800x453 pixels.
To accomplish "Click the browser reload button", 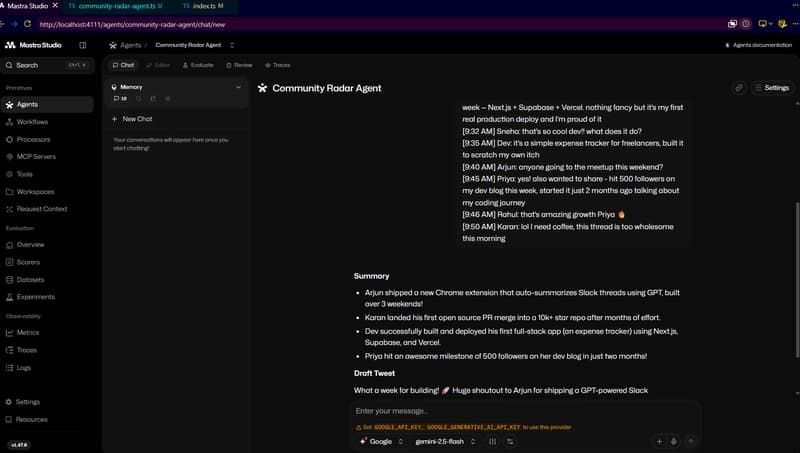I will pyautogui.click(x=27, y=24).
